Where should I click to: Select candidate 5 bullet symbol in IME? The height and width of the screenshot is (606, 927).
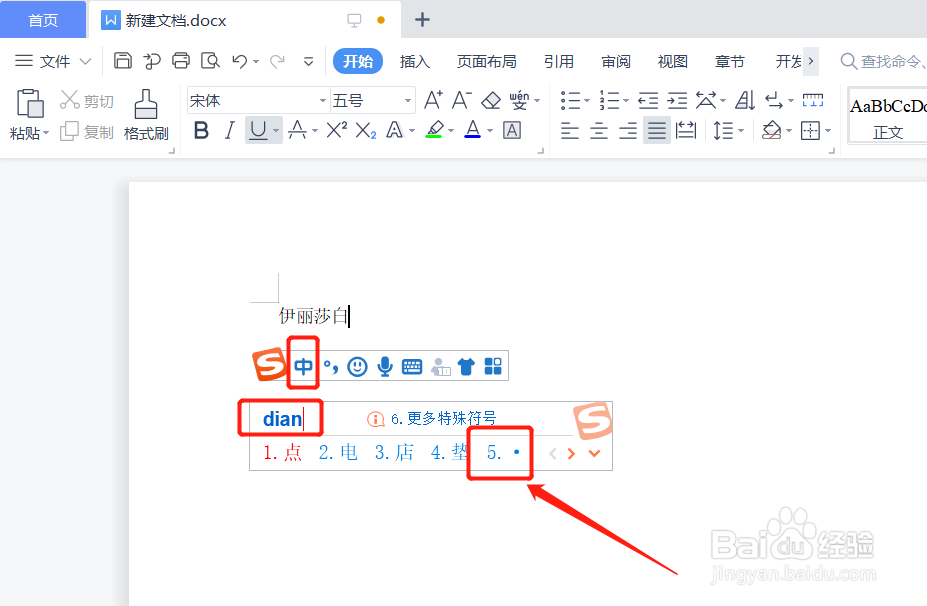click(501, 452)
